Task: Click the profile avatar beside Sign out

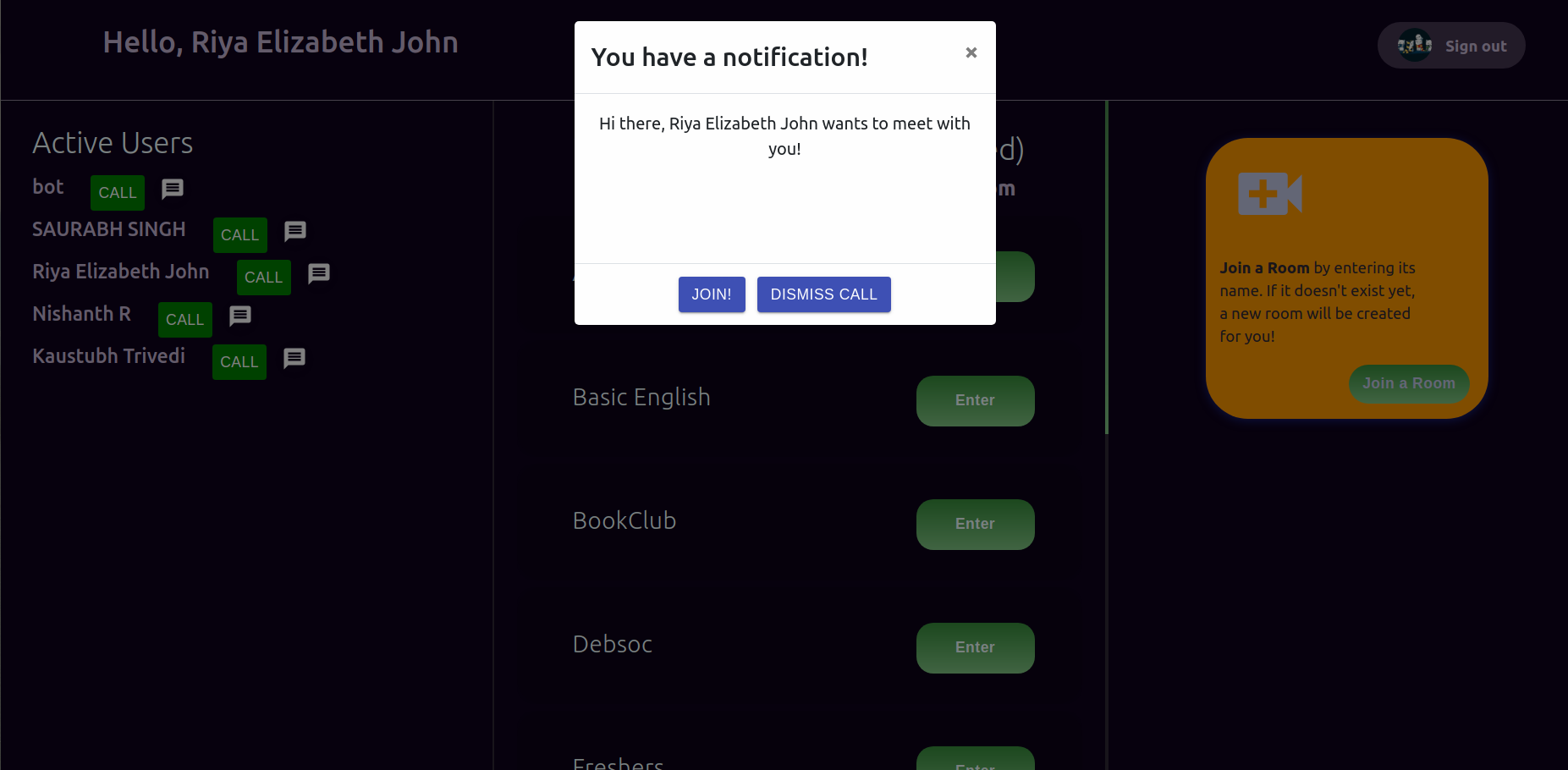Action: [x=1414, y=46]
